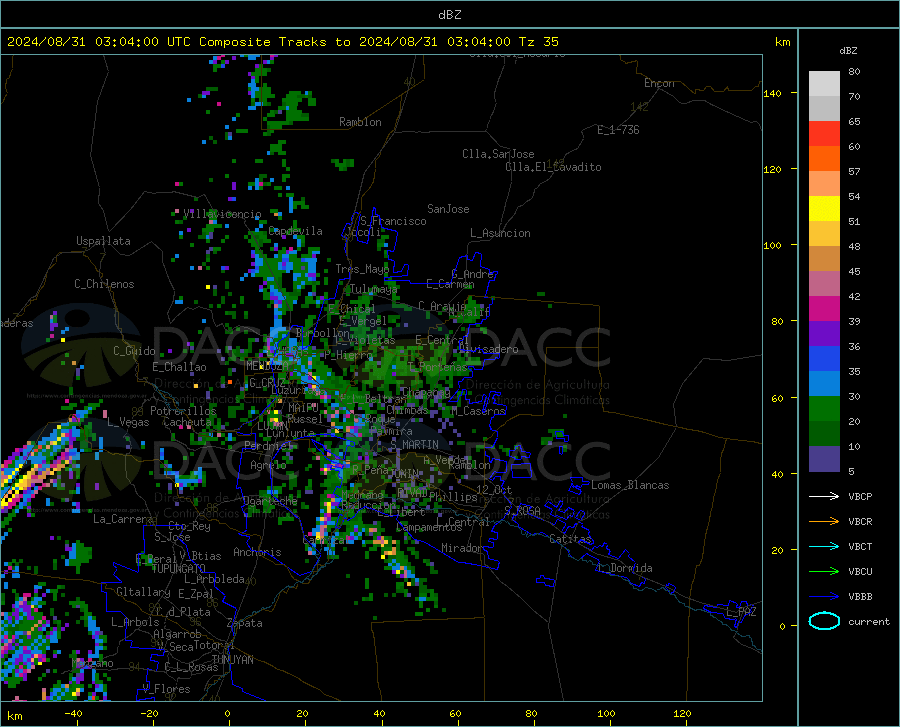Click the E_1-736 map label

[618, 130]
